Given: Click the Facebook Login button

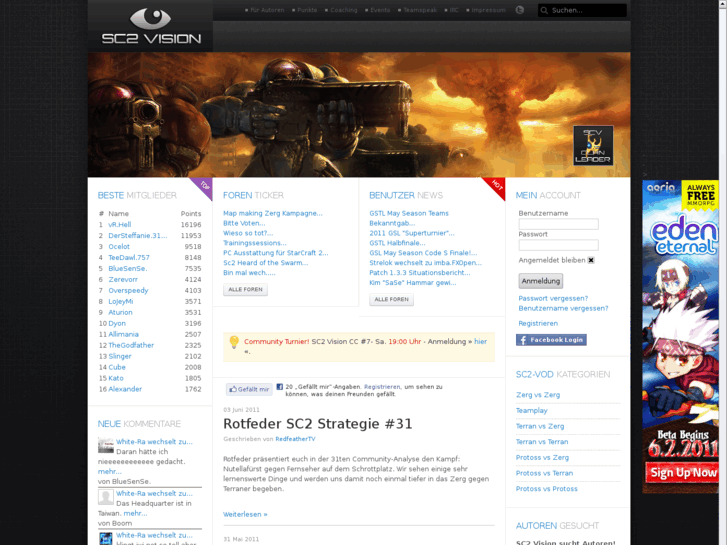Looking at the screenshot, I should 551,340.
